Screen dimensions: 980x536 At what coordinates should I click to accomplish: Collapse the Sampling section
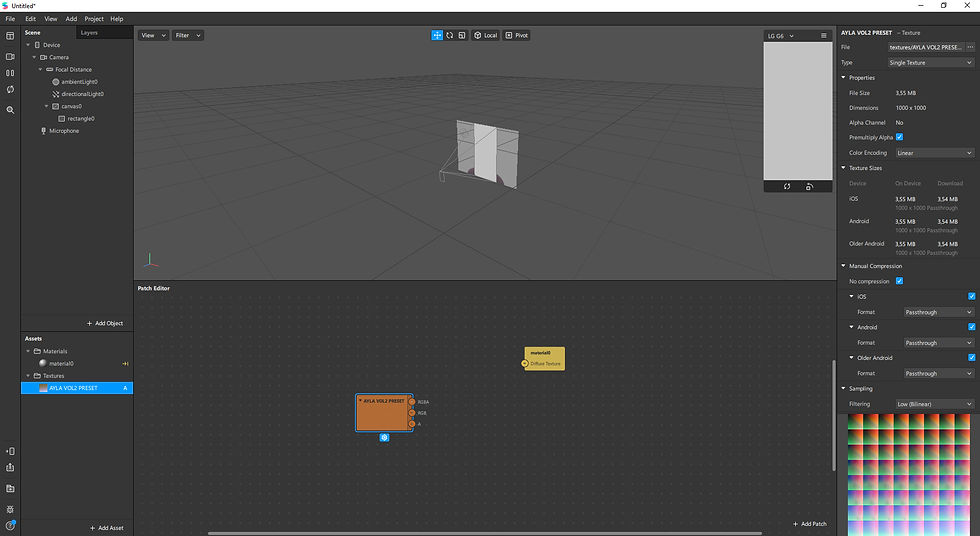843,389
